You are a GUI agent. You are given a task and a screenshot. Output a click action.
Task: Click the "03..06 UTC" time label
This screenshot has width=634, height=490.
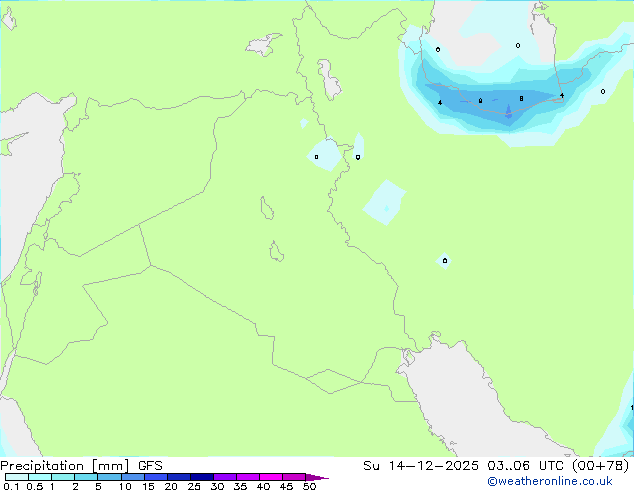[x=527, y=466]
